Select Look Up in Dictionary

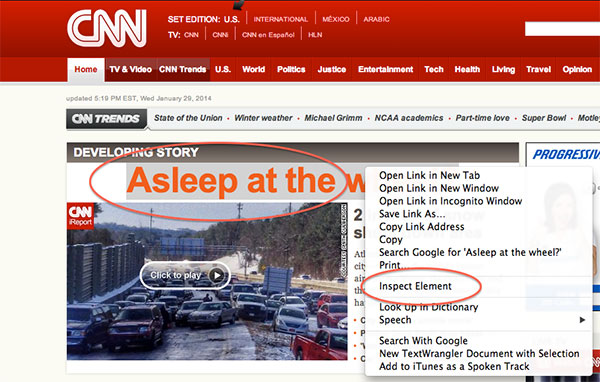pyautogui.click(x=429, y=307)
